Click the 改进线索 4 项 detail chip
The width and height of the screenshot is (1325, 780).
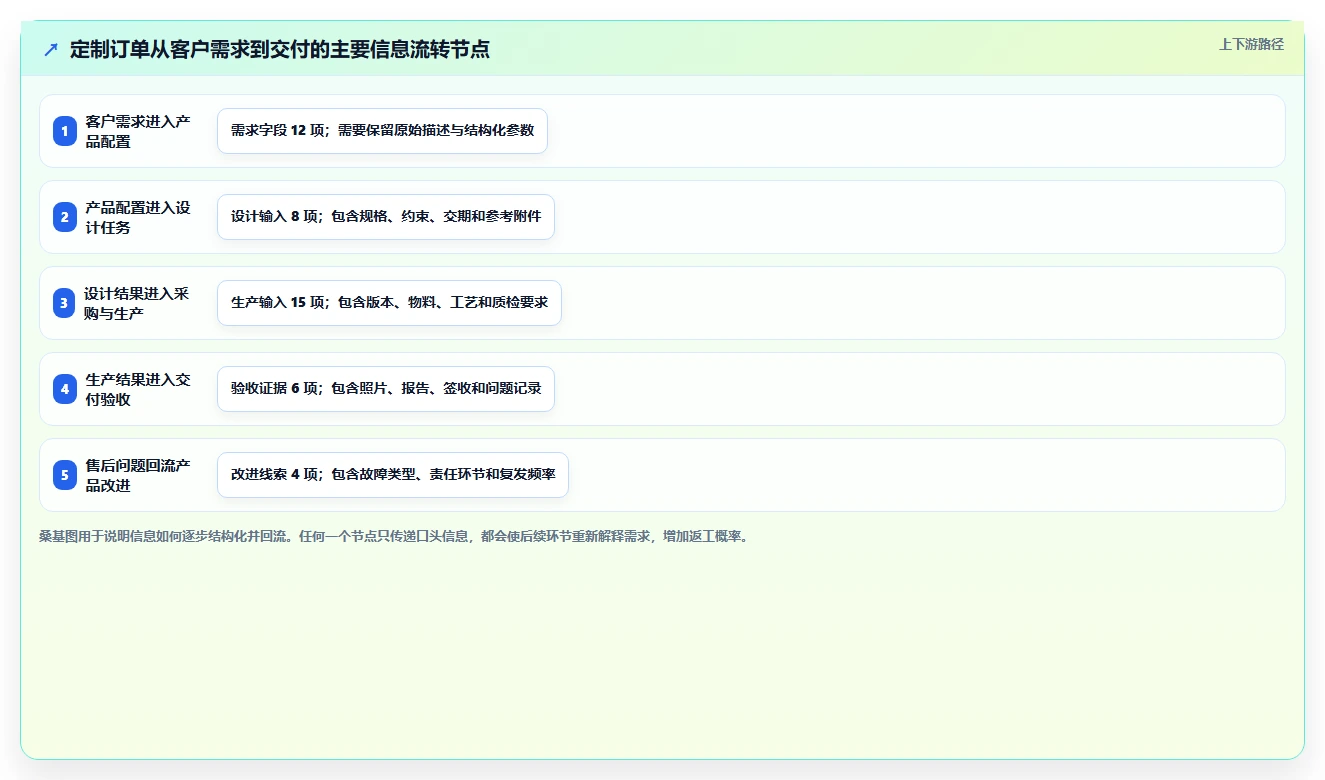393,475
